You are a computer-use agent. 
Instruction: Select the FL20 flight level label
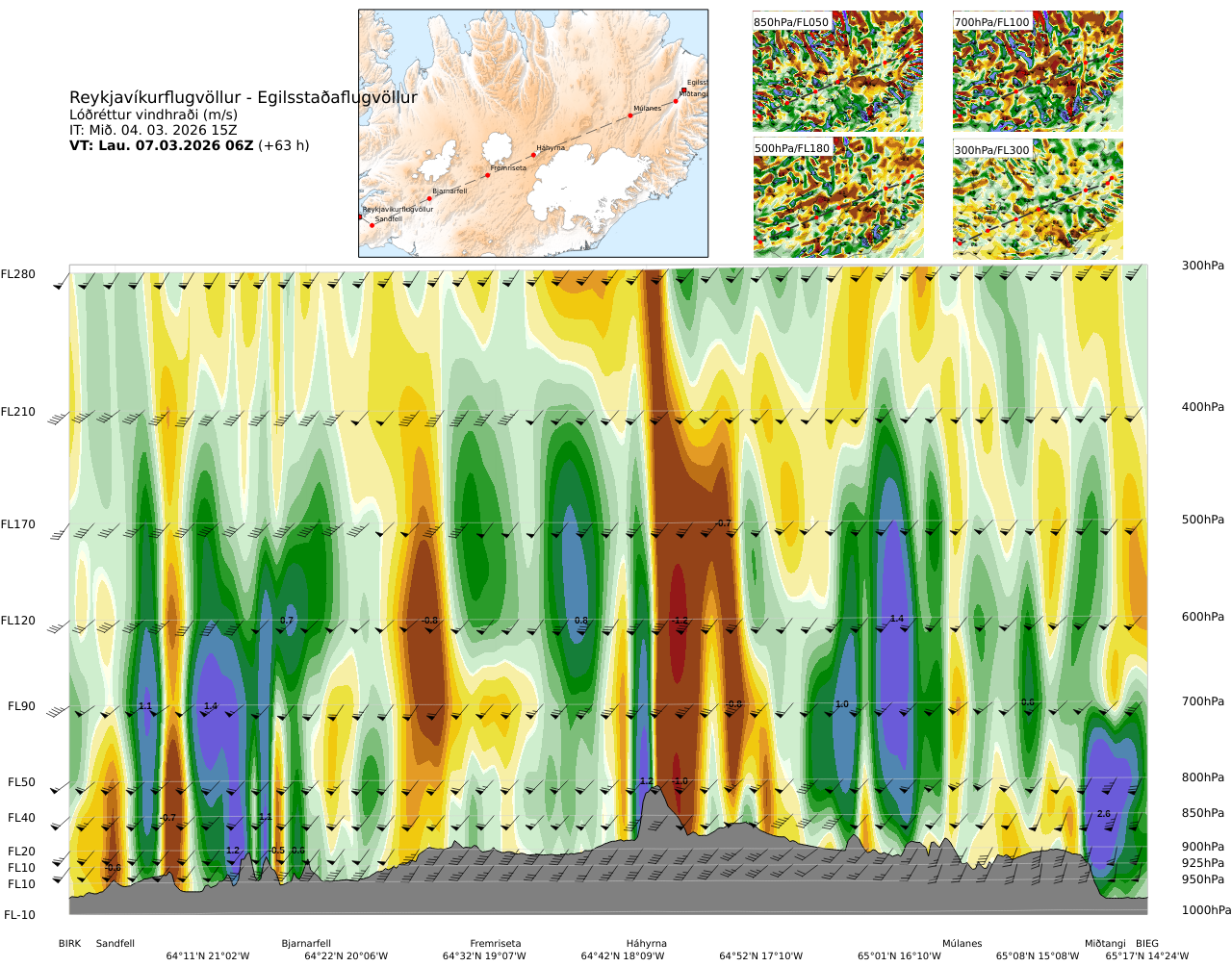coord(21,852)
